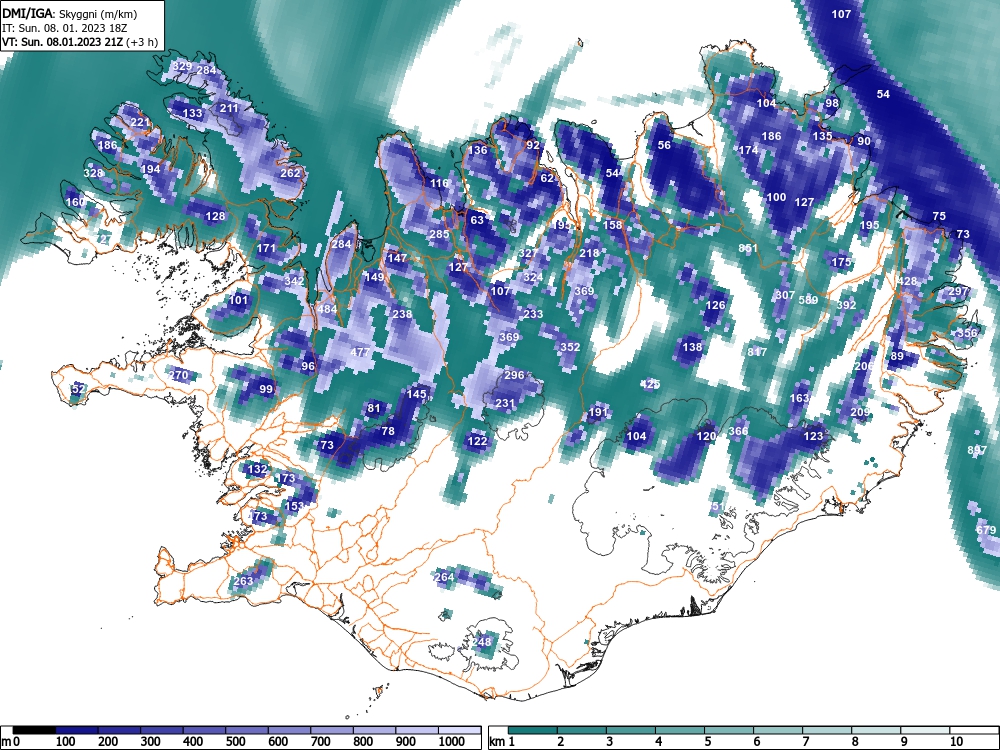Screen dimensions: 1000x750
Task: Click the visibility value 145
Action: [x=416, y=394]
